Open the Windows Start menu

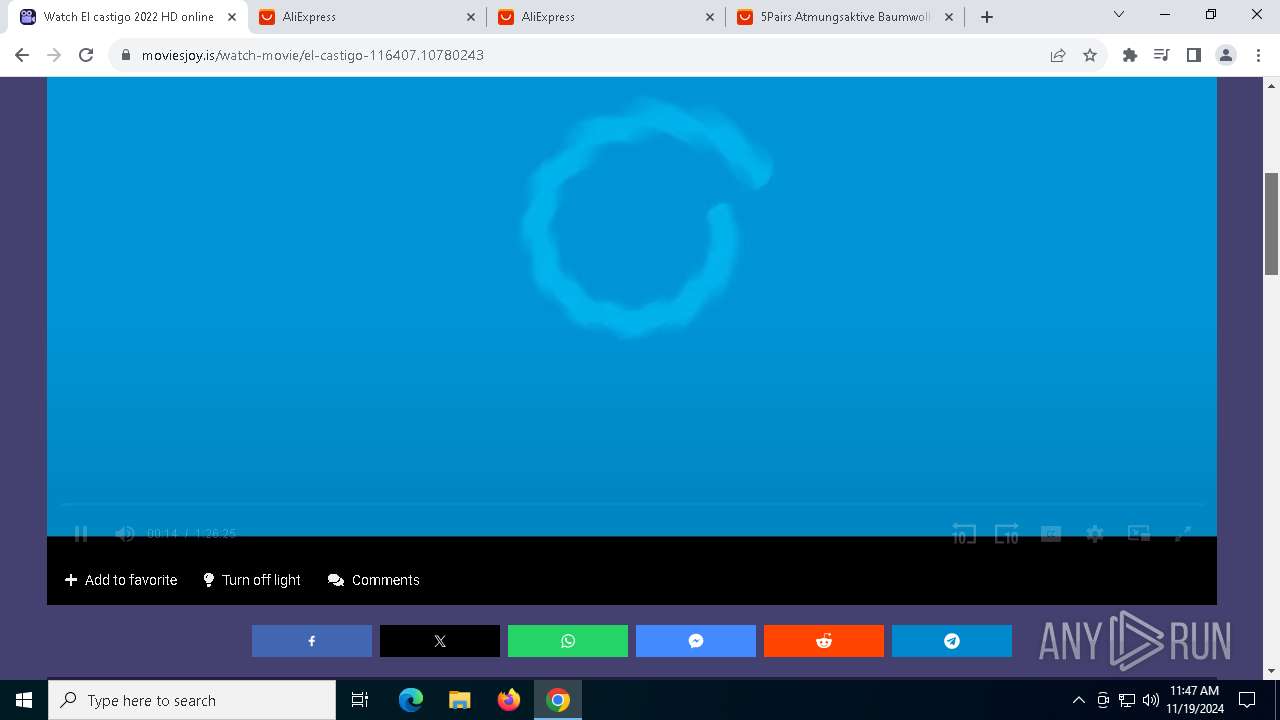[24, 700]
